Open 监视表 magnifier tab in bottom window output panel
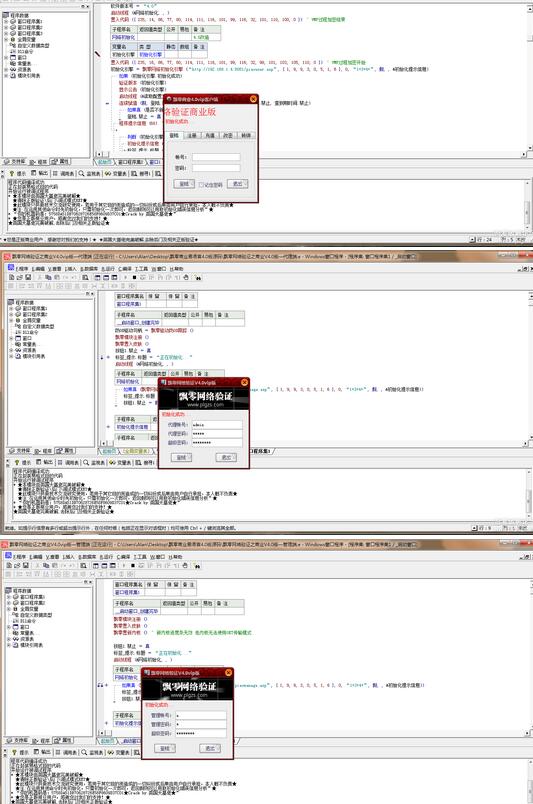 (x=93, y=752)
